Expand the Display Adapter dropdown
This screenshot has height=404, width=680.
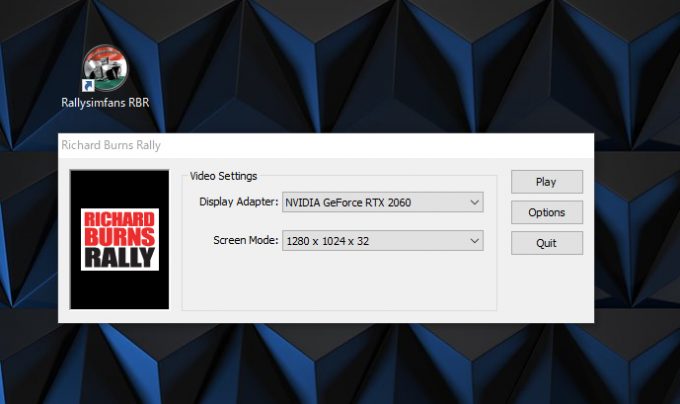(382, 202)
